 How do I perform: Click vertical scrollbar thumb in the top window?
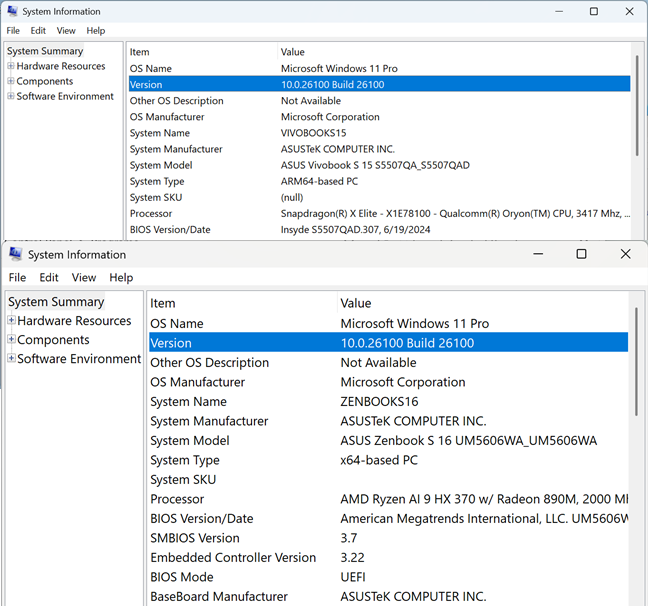point(637,105)
